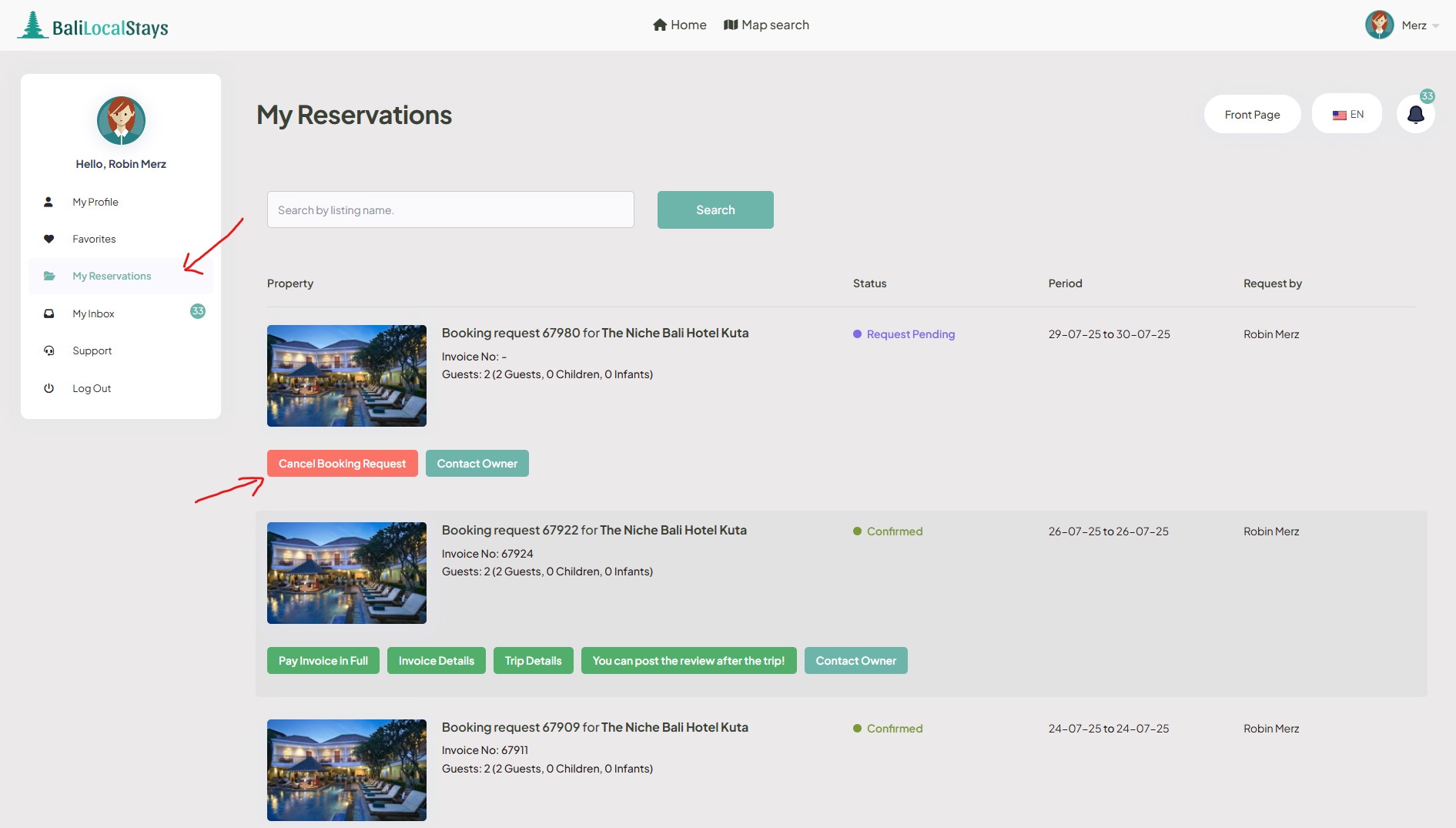Open Favorites in sidebar
This screenshot has height=828, width=1456.
[x=94, y=239]
